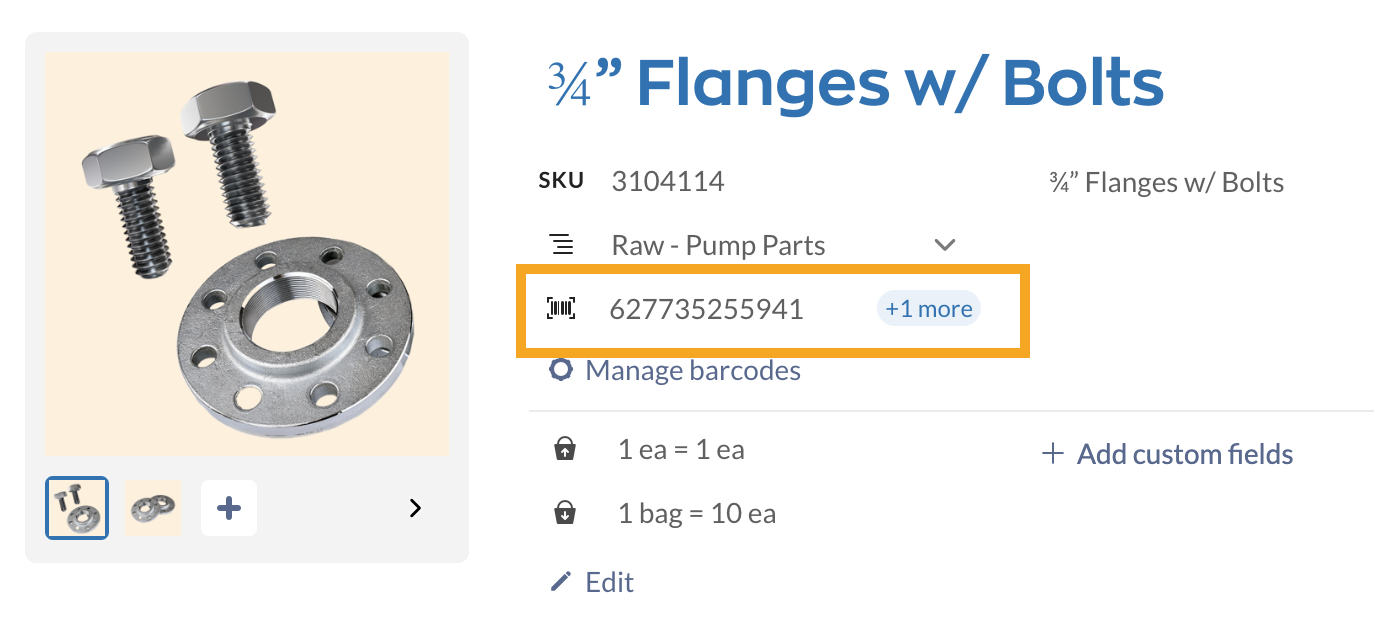Click the Edit link below unit conversions
1374x622 pixels.
point(610,581)
